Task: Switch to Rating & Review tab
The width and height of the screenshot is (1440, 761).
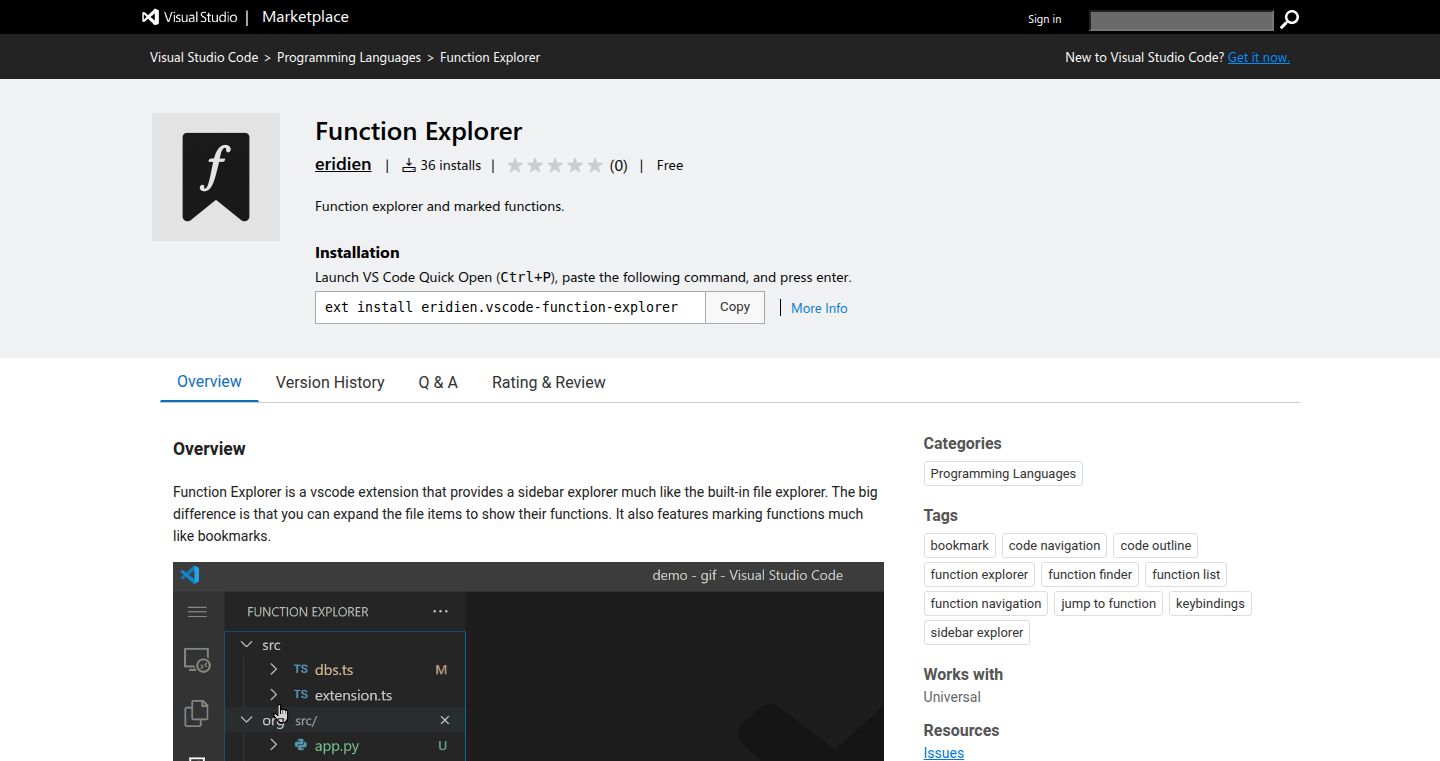Action: (549, 382)
